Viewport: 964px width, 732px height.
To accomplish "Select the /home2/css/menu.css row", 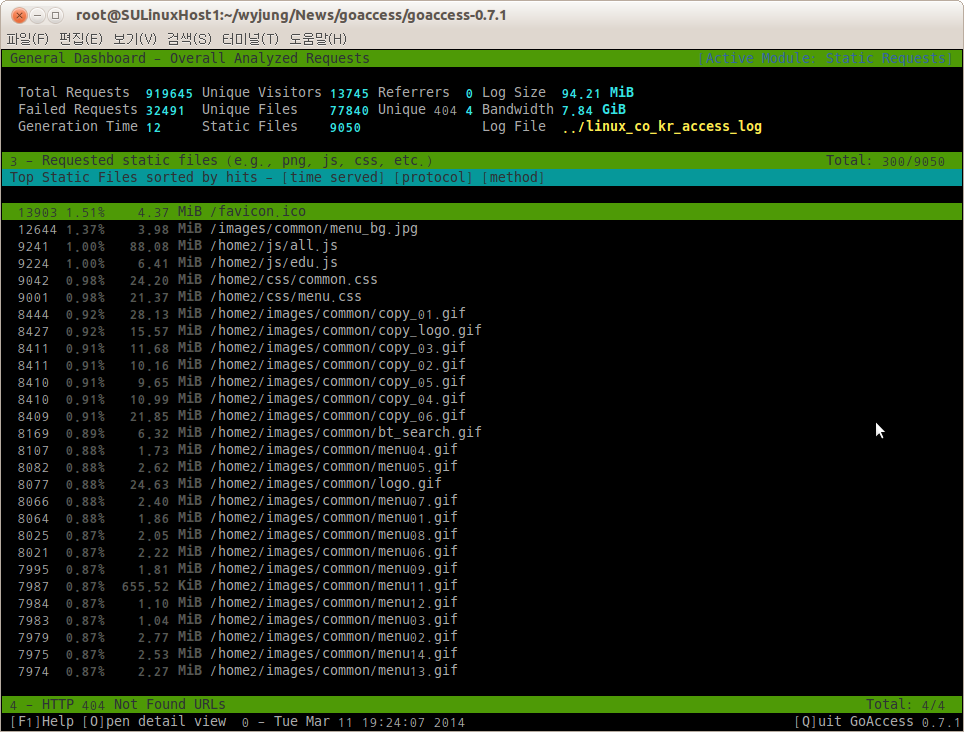I will click(482, 297).
